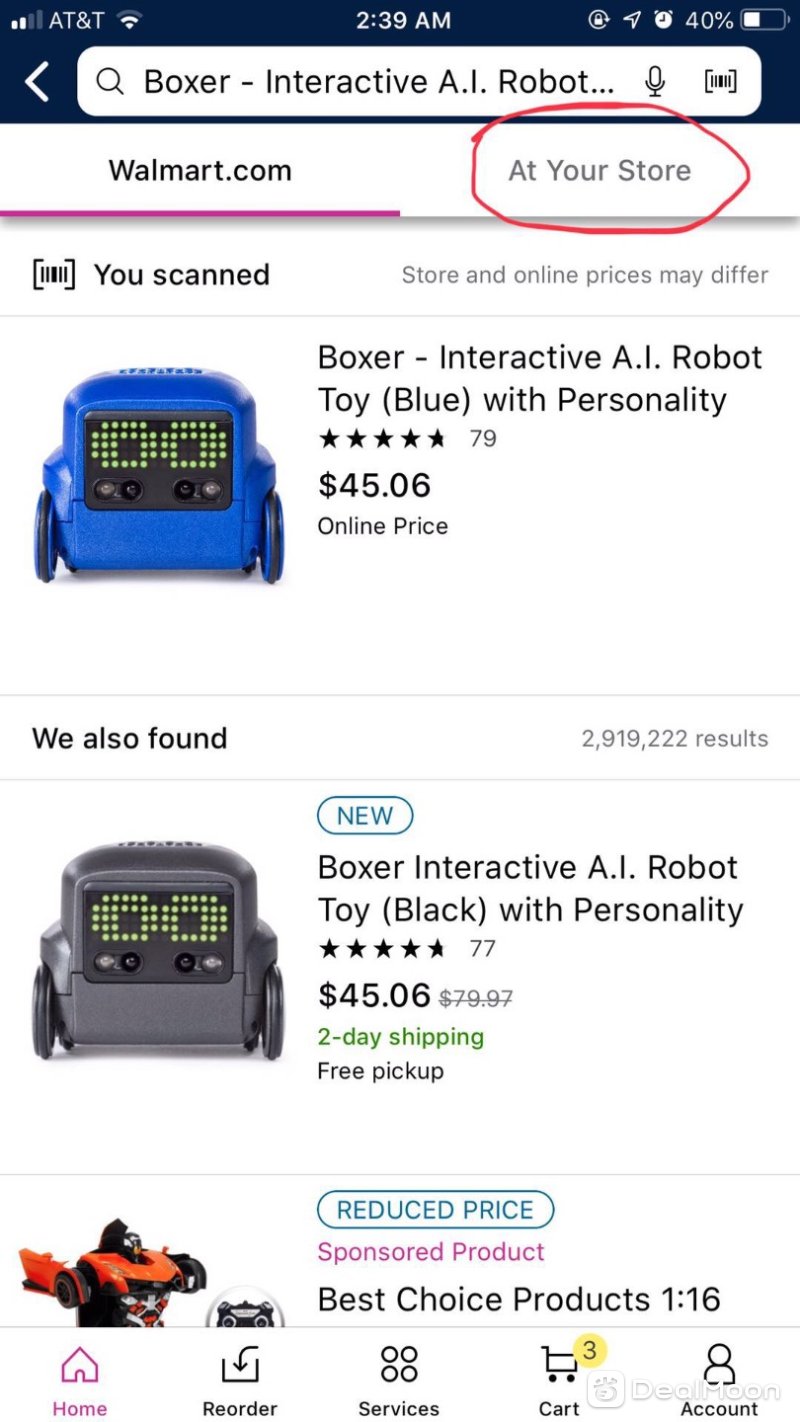Open the Services menu
800x1422 pixels.
pos(399,1380)
